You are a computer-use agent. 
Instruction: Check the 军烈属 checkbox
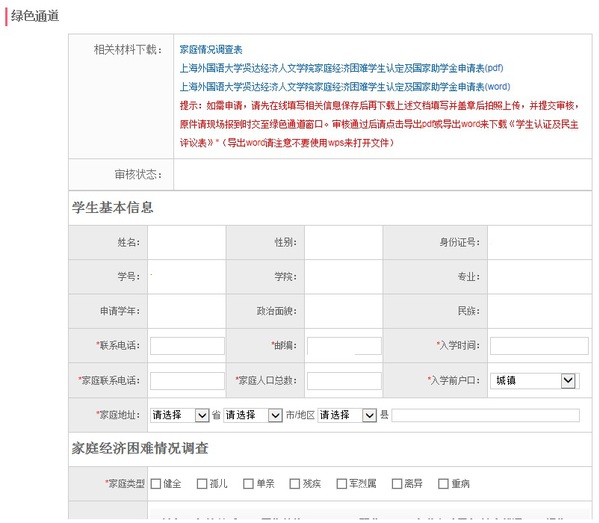(341, 484)
